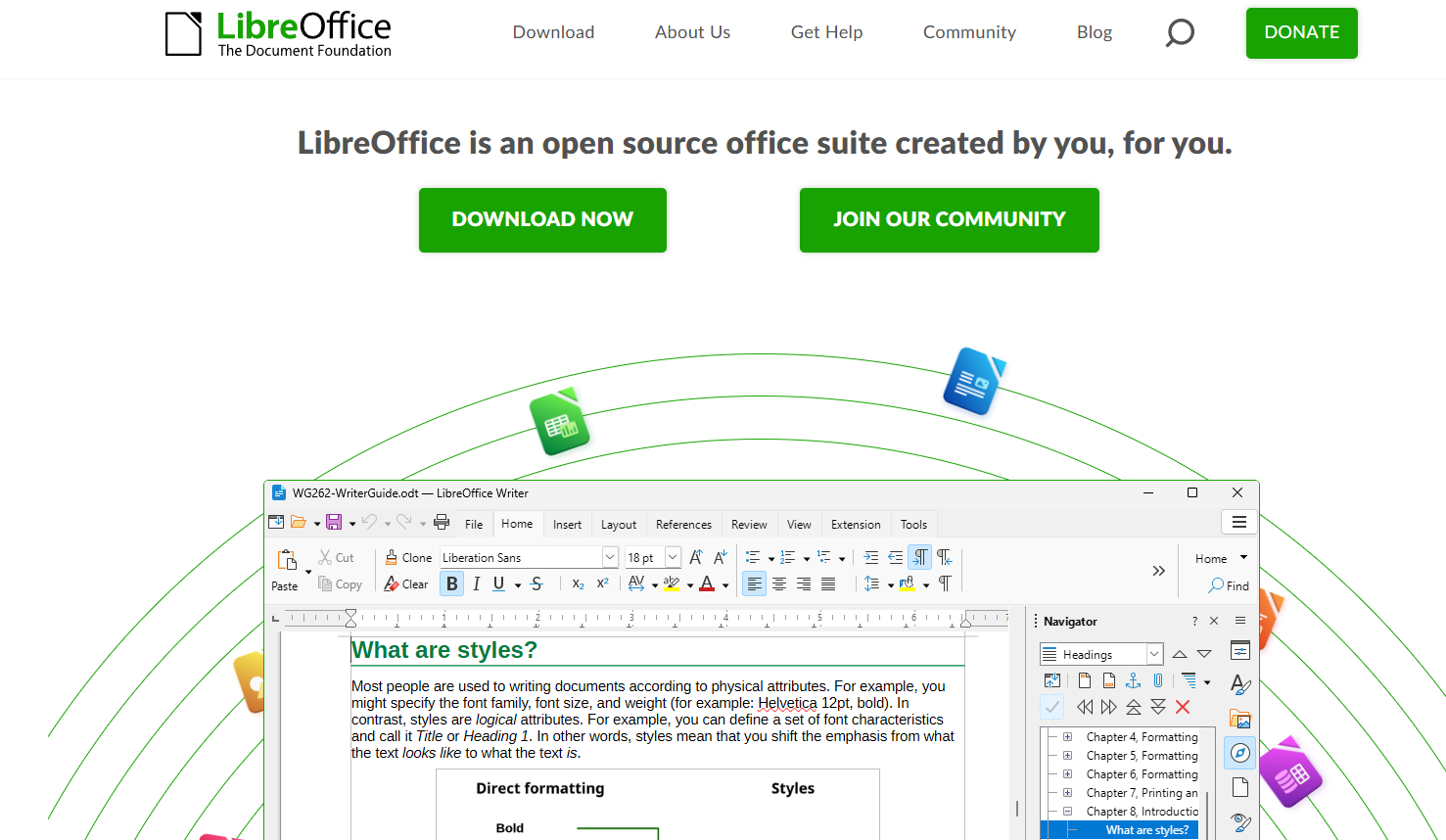Screen dimensions: 1446x840
Task: Click the Undo arrow icon
Action: tap(369, 523)
